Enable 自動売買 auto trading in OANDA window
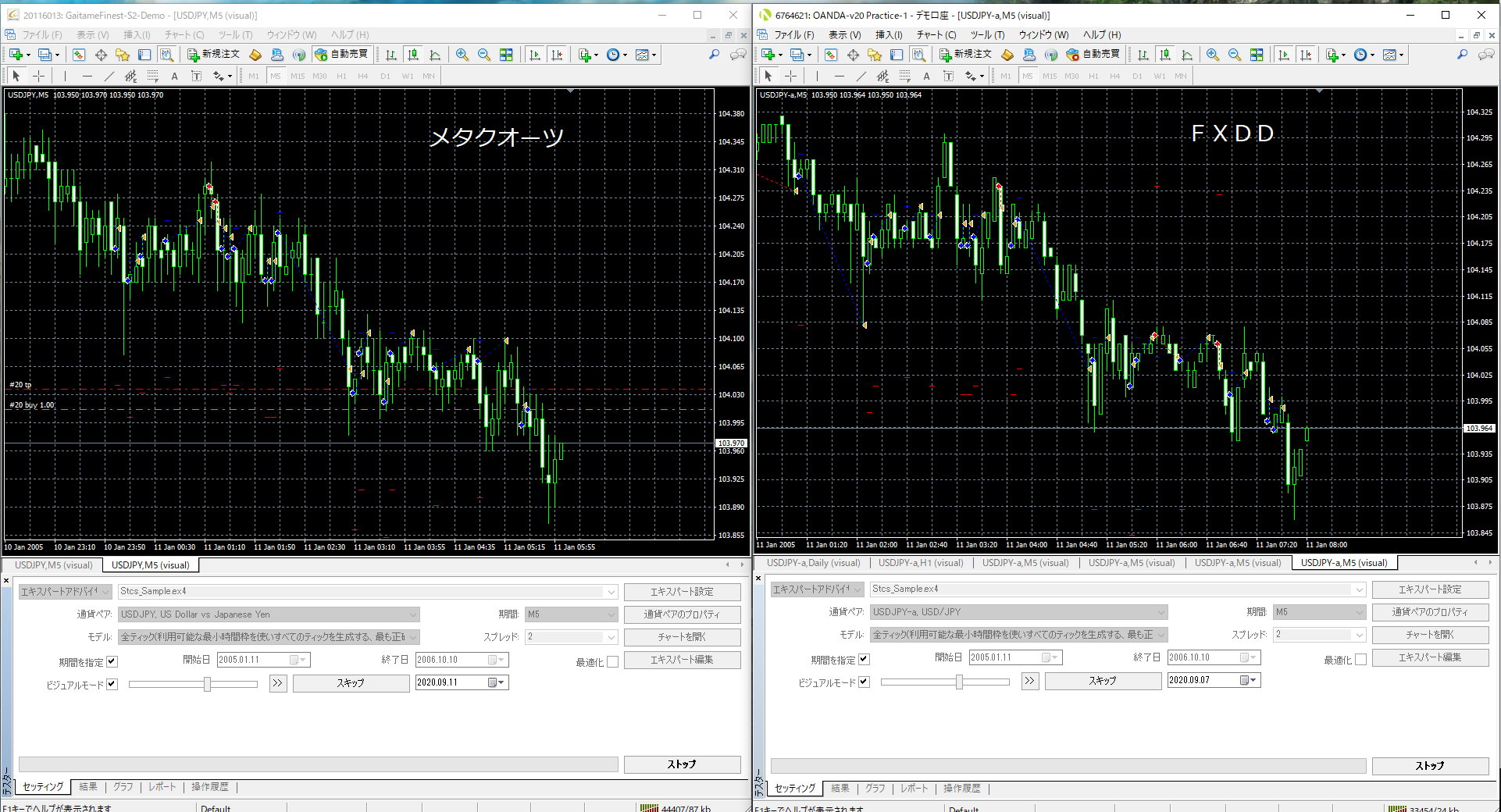 pos(1093,55)
